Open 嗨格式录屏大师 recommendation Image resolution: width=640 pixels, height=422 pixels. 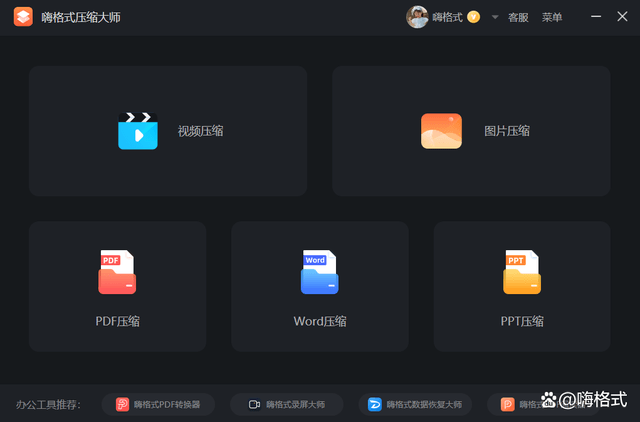tap(286, 404)
